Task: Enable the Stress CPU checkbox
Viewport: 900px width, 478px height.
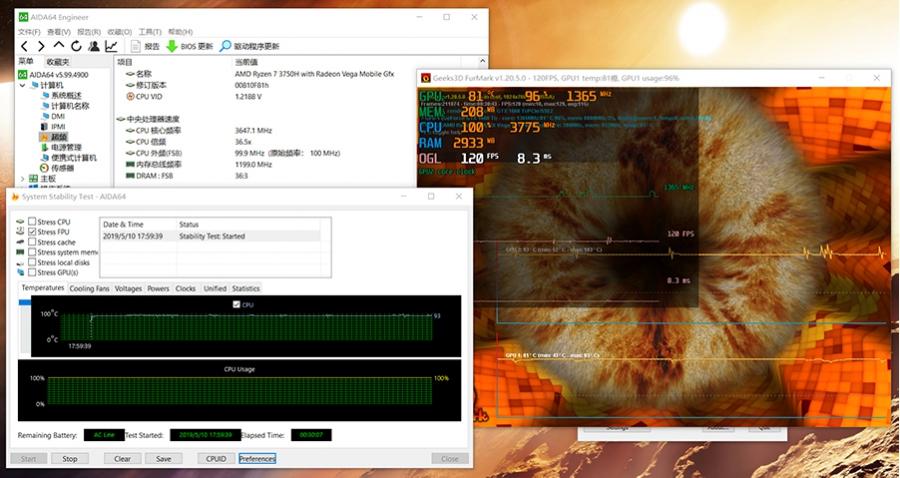Action: tap(32, 221)
